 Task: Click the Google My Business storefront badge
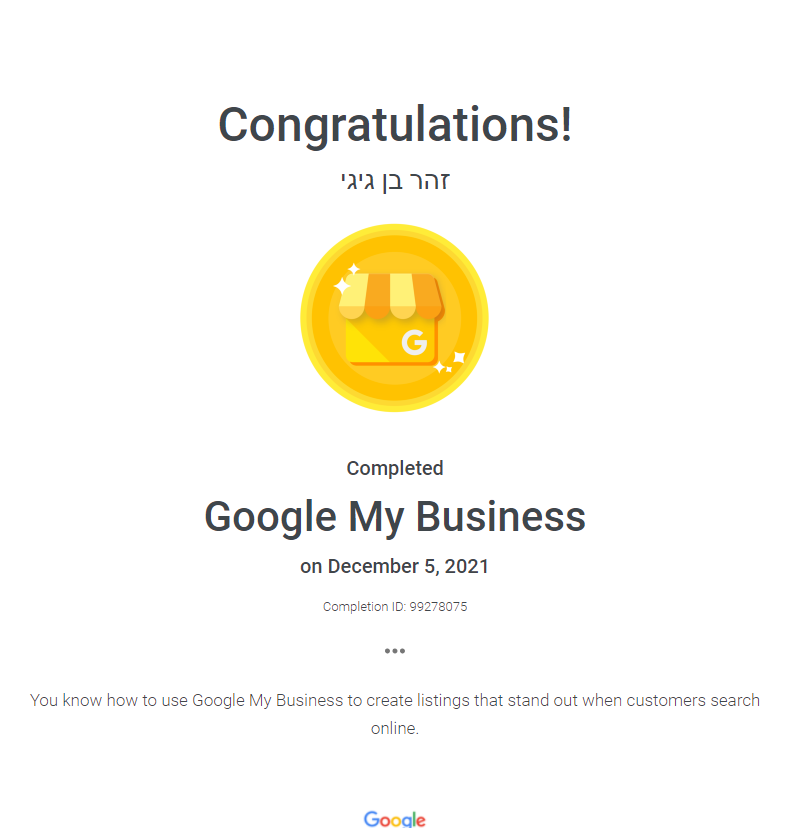(x=394, y=318)
